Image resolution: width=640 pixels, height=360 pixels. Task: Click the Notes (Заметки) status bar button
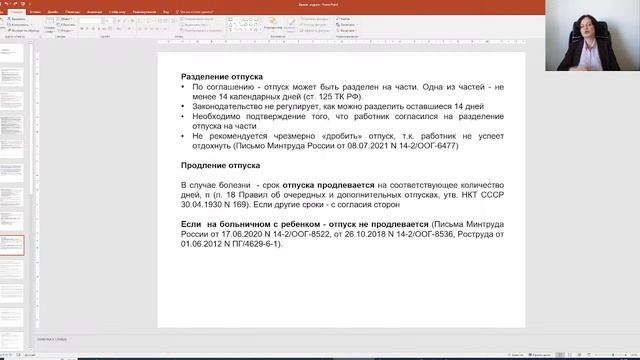click(516, 355)
